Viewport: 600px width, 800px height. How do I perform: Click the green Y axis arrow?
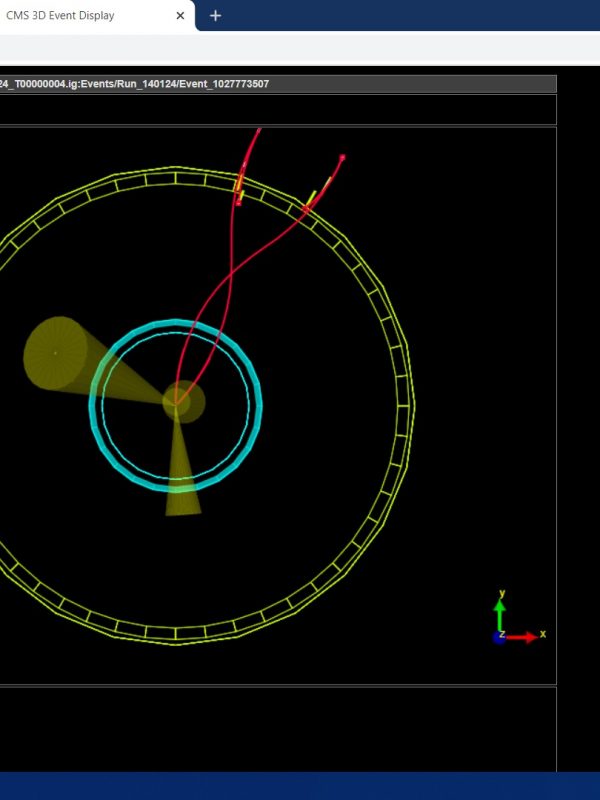(x=500, y=608)
